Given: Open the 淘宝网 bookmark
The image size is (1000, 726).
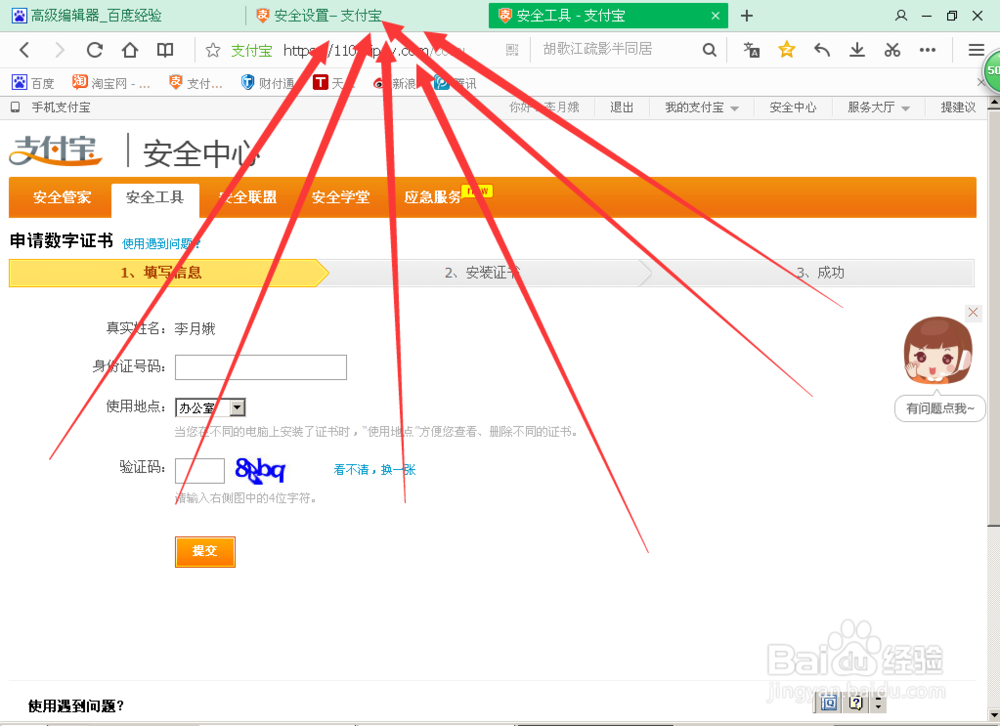Looking at the screenshot, I should [111, 83].
